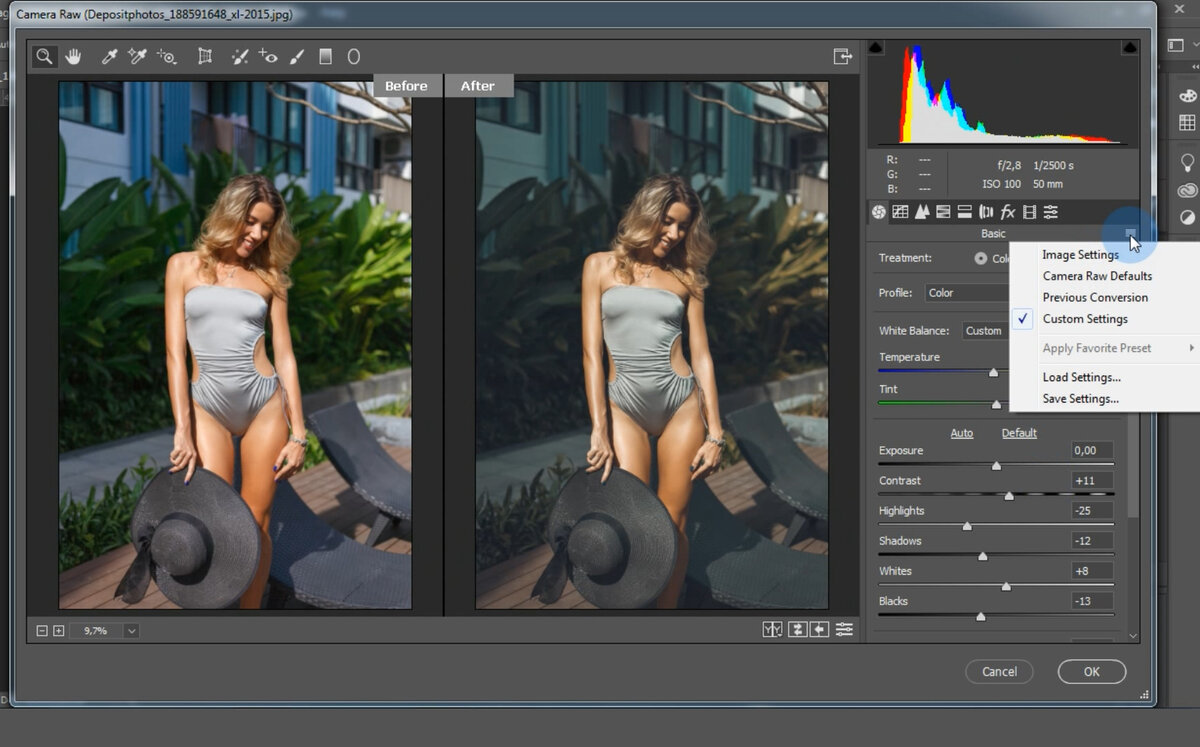Activate the Red Eye Removal tool
1200x747 pixels.
tap(268, 57)
